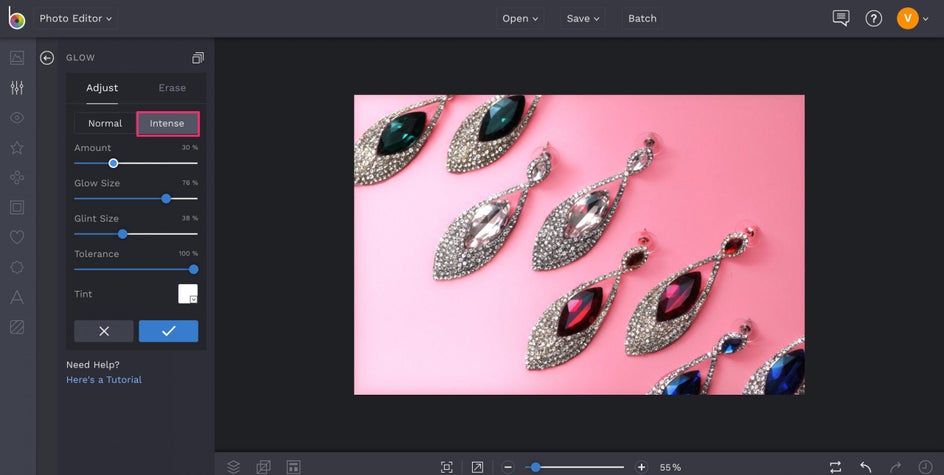Expand the account menu chevron

tap(925, 19)
